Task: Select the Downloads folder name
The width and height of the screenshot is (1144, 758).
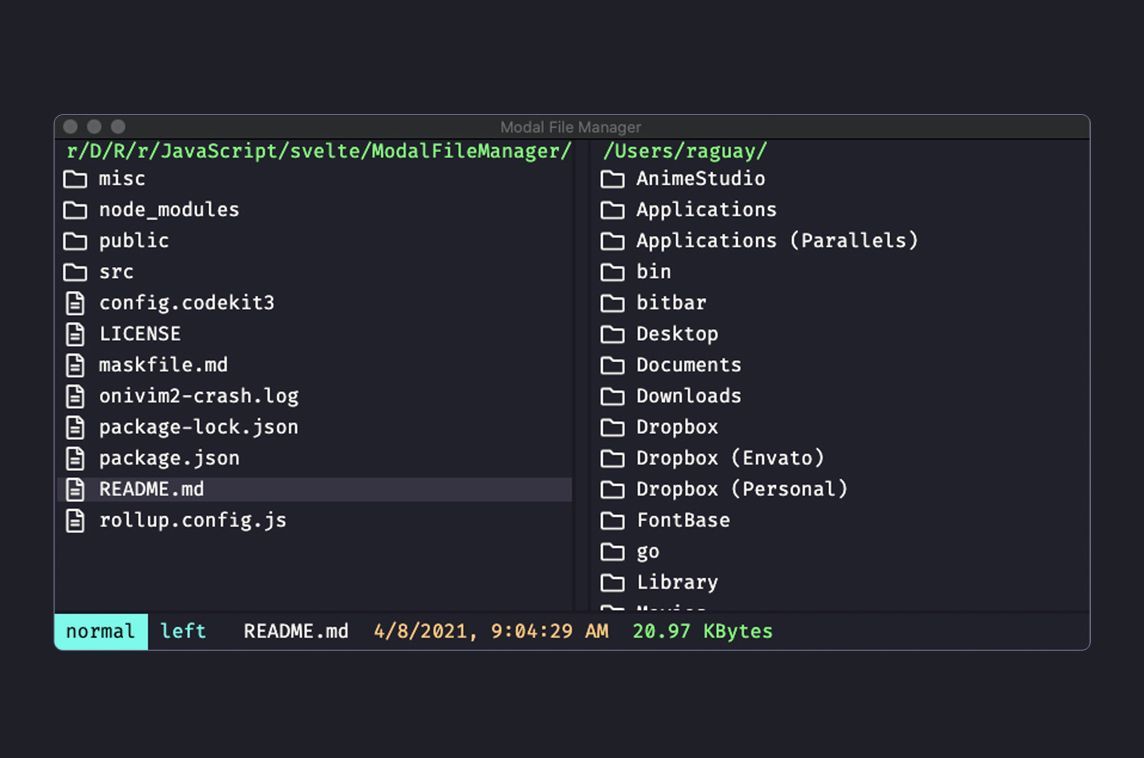Action: click(x=689, y=396)
